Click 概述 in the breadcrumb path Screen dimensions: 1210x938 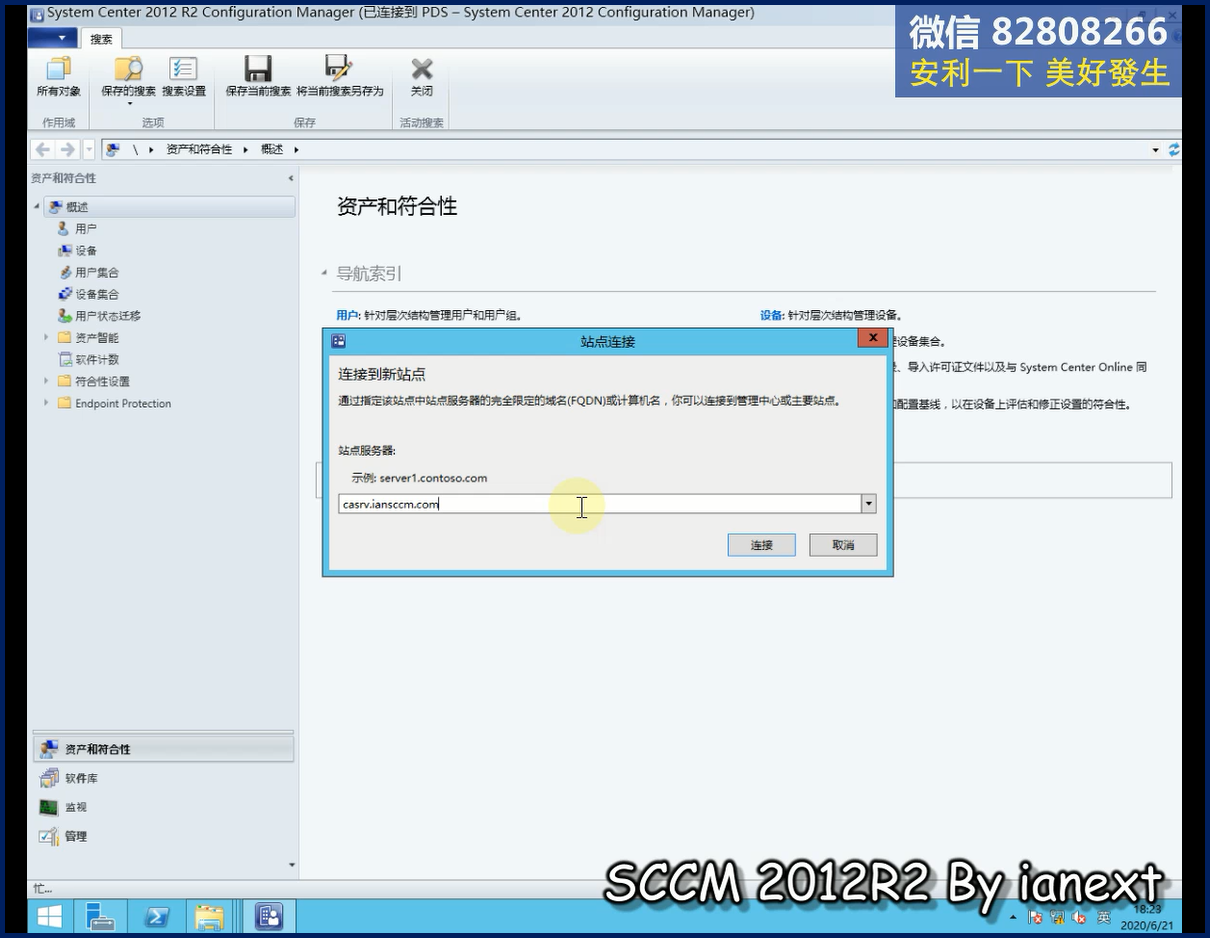click(x=272, y=149)
